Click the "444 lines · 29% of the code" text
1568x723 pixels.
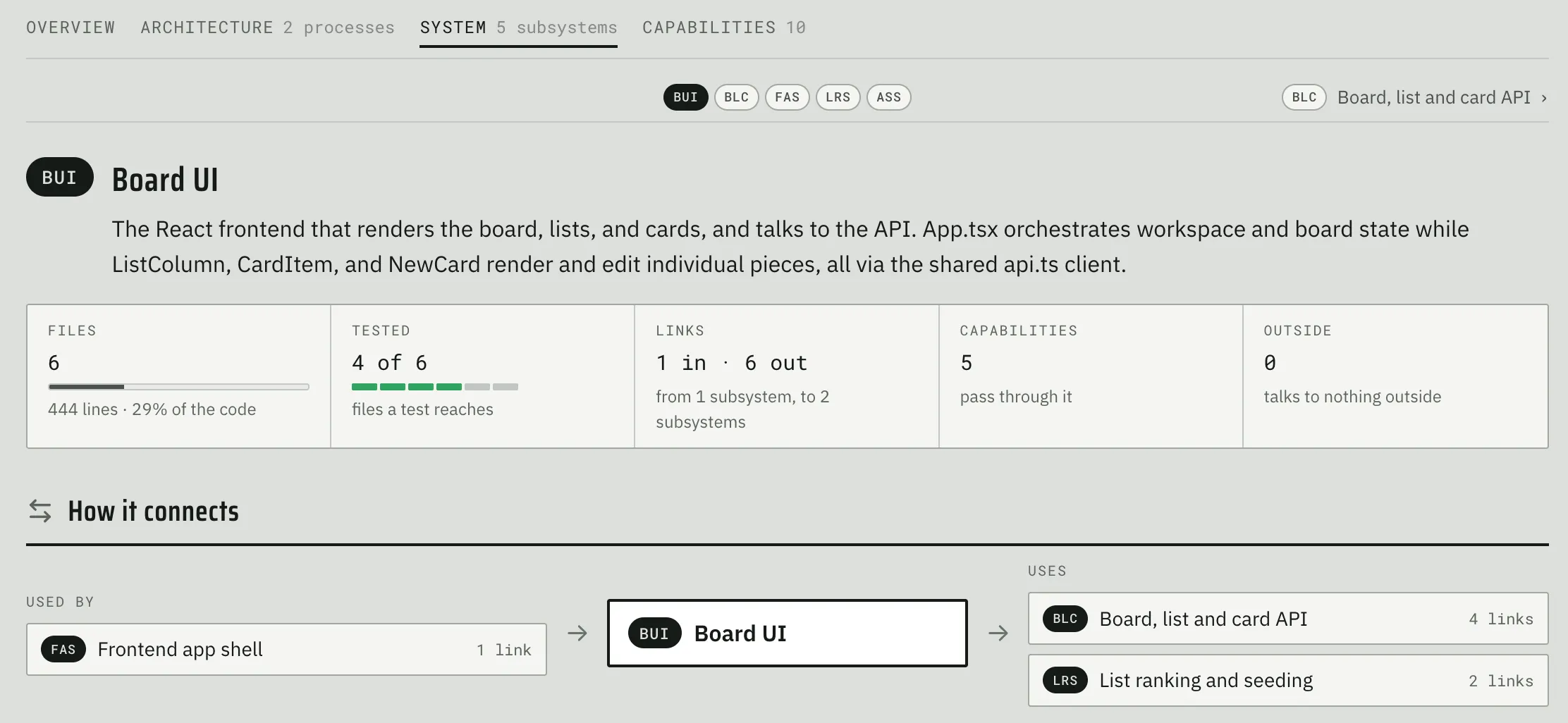point(152,409)
